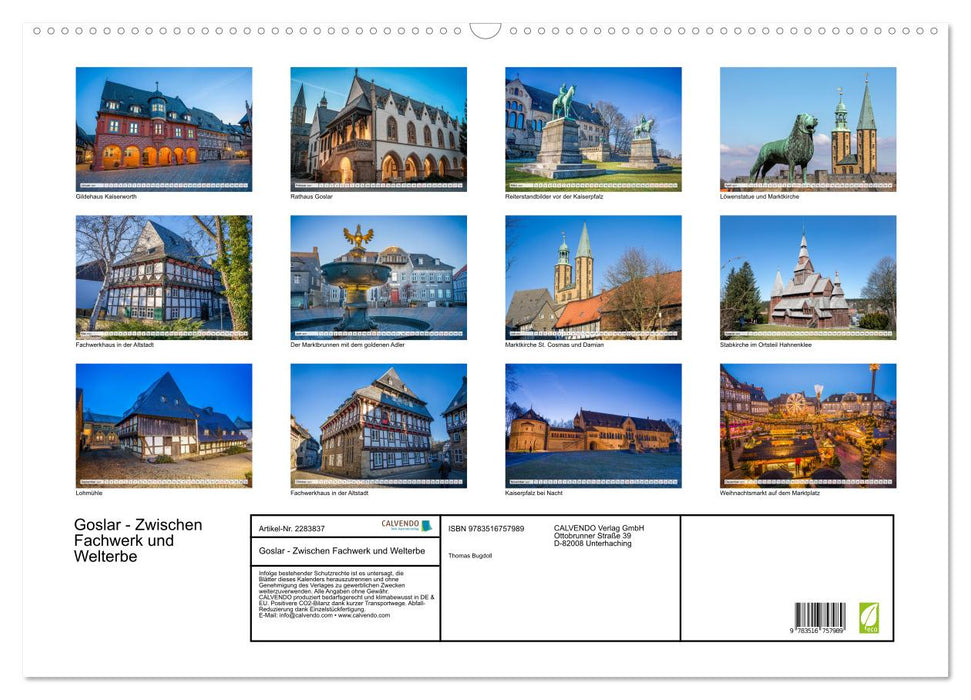The width and height of the screenshot is (971, 700).
Task: Click caption 'Stabkirche im Ortsteil Hahnenklee'
Action: (x=765, y=344)
